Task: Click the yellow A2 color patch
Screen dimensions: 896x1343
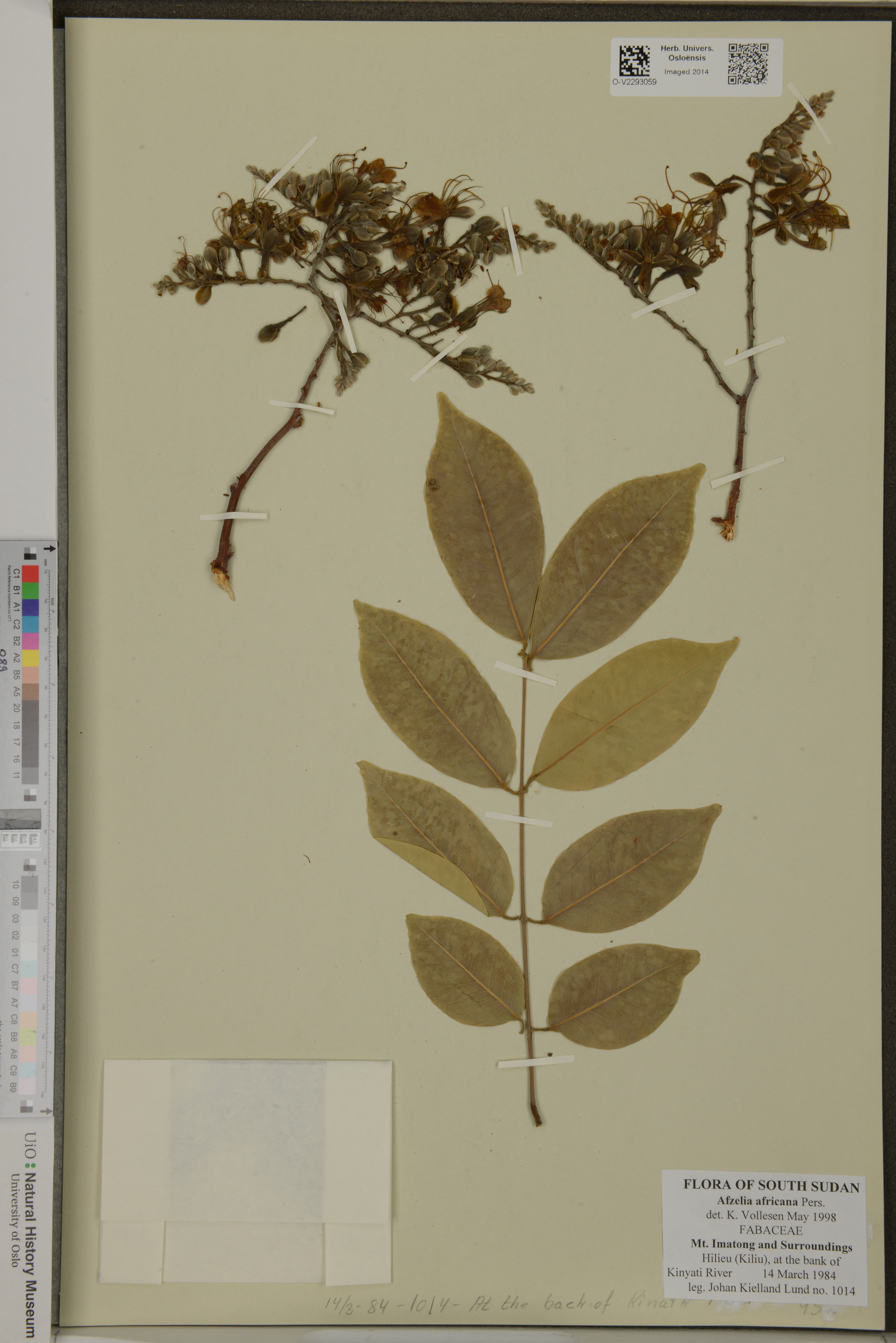Action: point(30,658)
